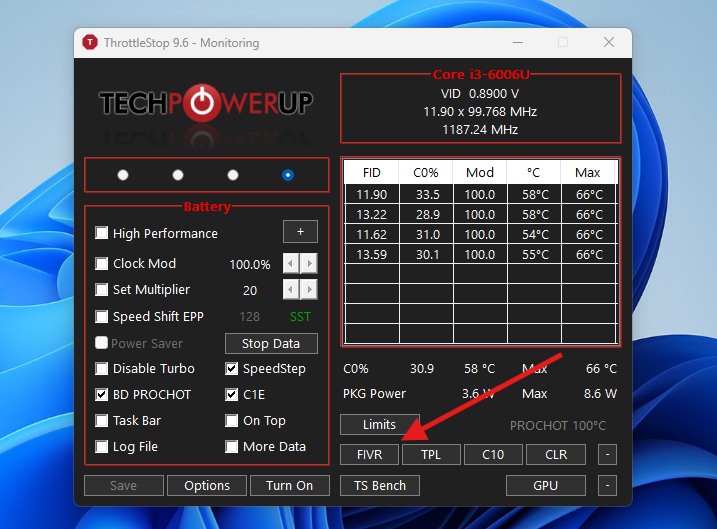The height and width of the screenshot is (529, 717).
Task: Select the second profile radio button
Action: click(x=178, y=175)
